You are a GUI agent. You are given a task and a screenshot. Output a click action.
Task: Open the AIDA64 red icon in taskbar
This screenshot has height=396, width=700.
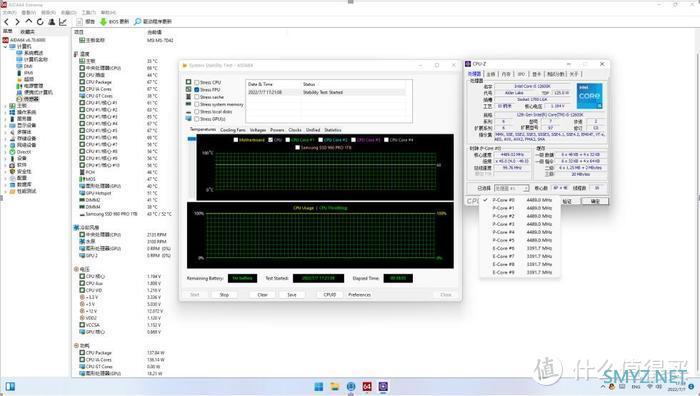(x=367, y=387)
